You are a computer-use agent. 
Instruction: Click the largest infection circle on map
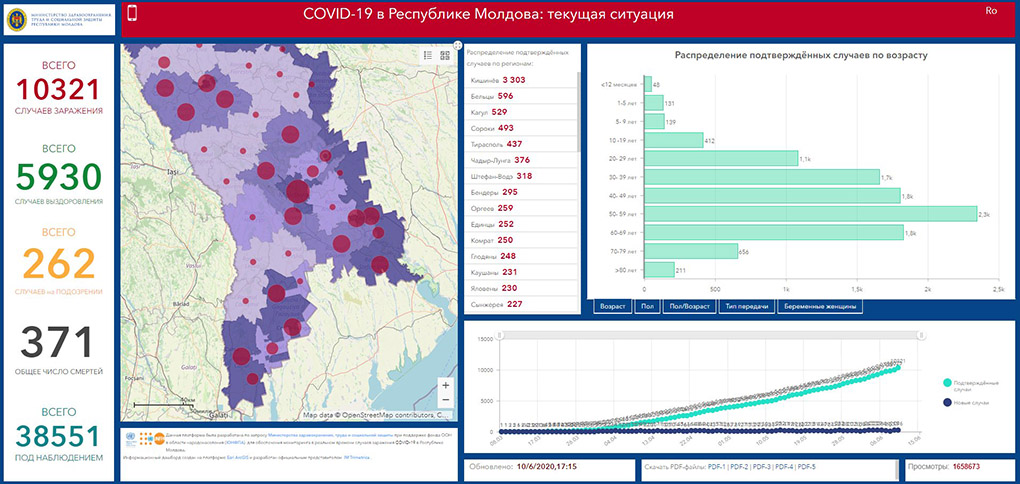[297, 191]
